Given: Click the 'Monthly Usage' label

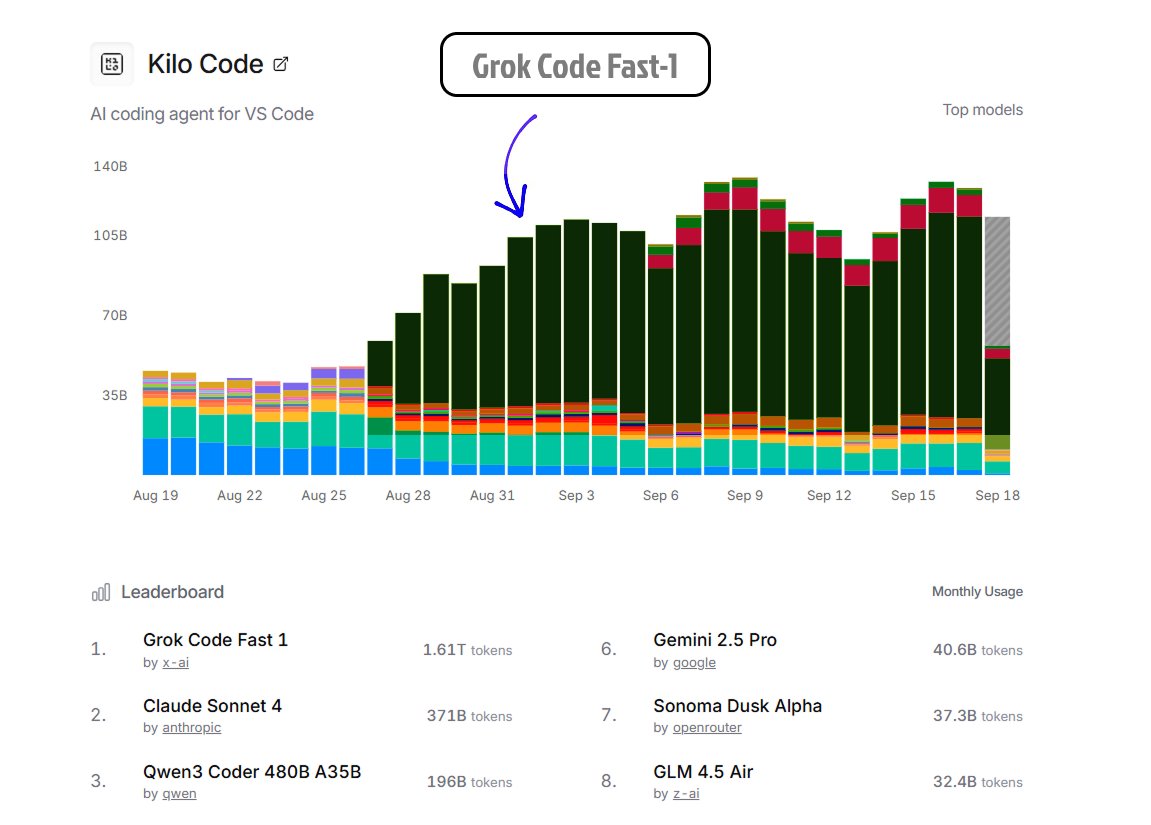Looking at the screenshot, I should pyautogui.click(x=977, y=592).
